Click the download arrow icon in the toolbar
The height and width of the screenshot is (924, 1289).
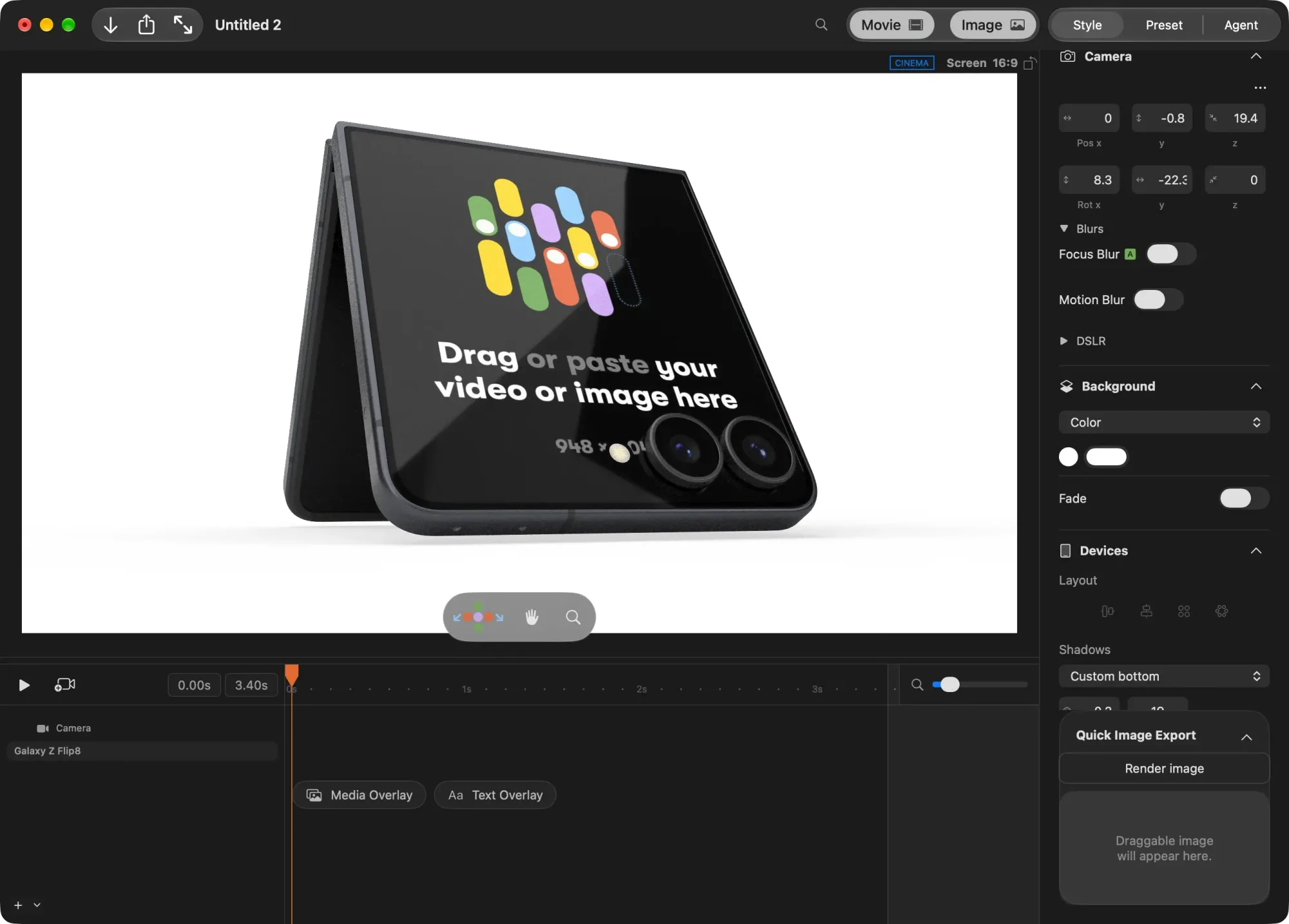111,25
